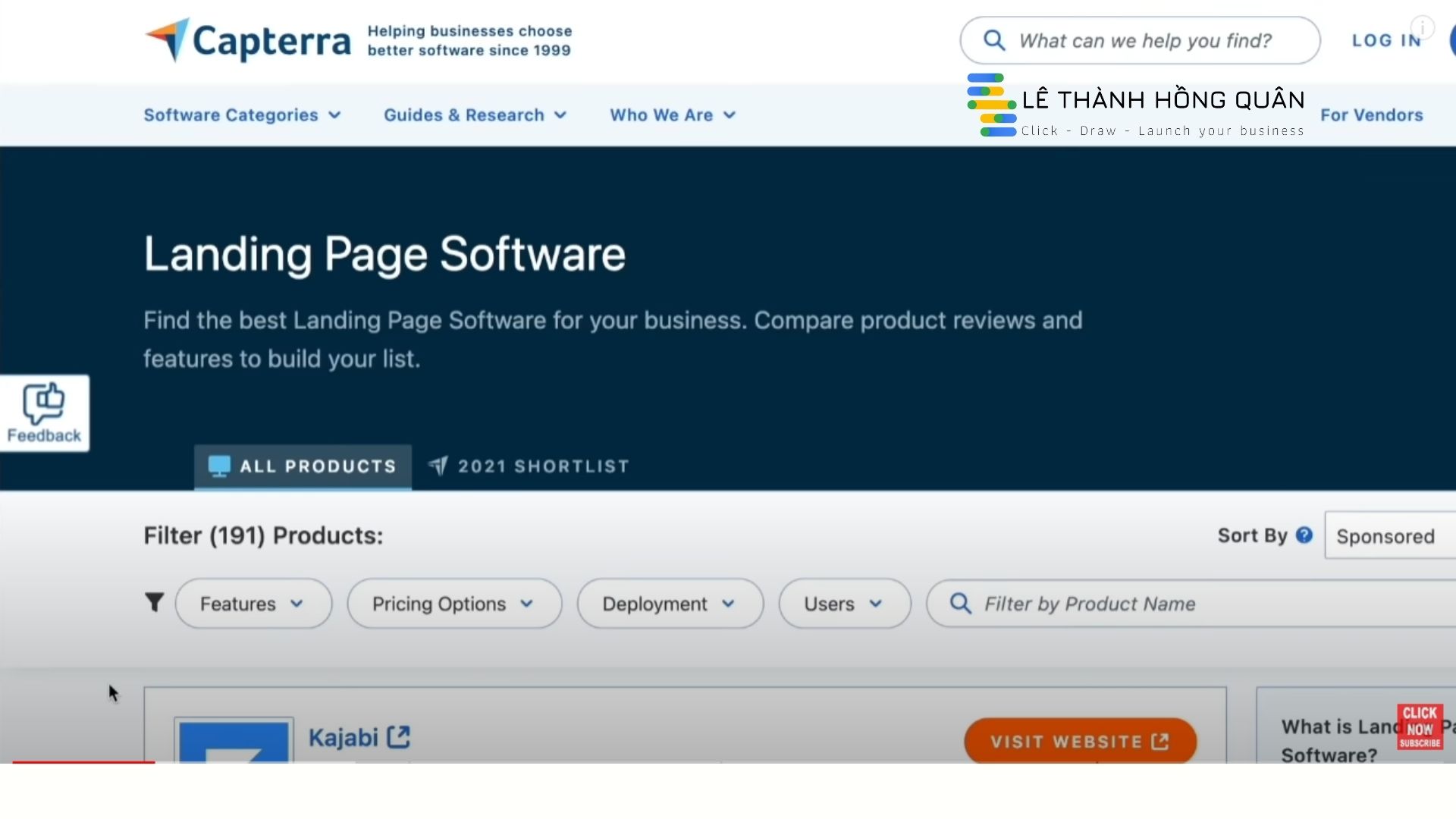Image resolution: width=1456 pixels, height=819 pixels.
Task: Open the Software Categories menu
Action: pyautogui.click(x=242, y=115)
